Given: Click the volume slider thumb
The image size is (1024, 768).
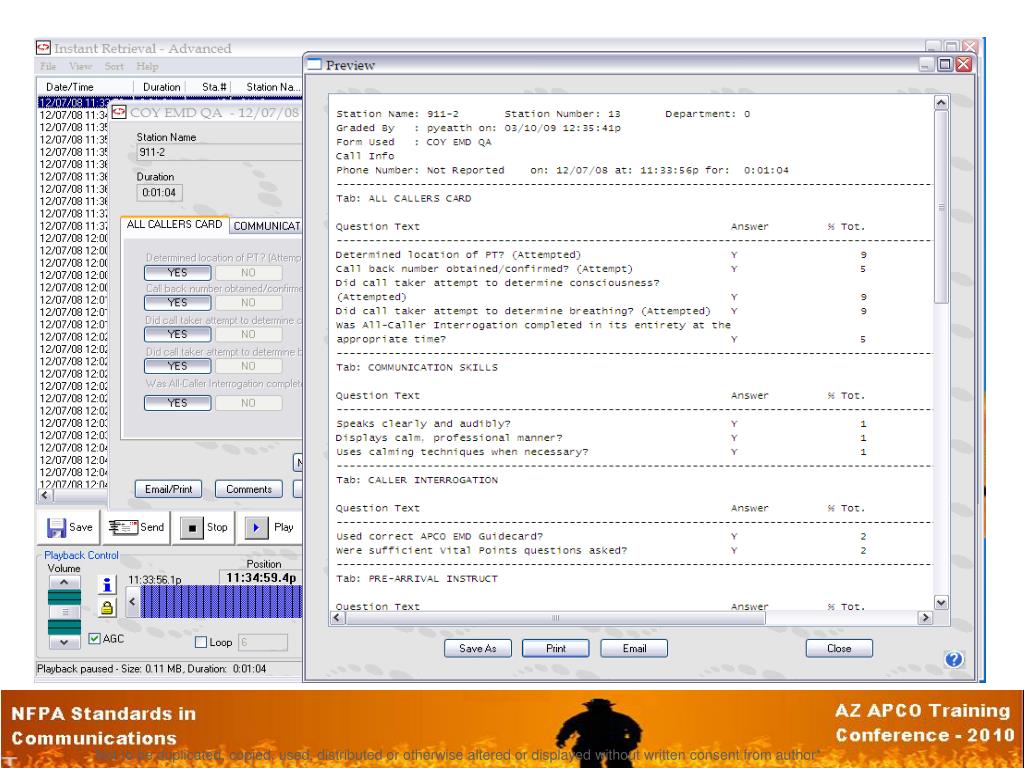Looking at the screenshot, I should click(64, 612).
